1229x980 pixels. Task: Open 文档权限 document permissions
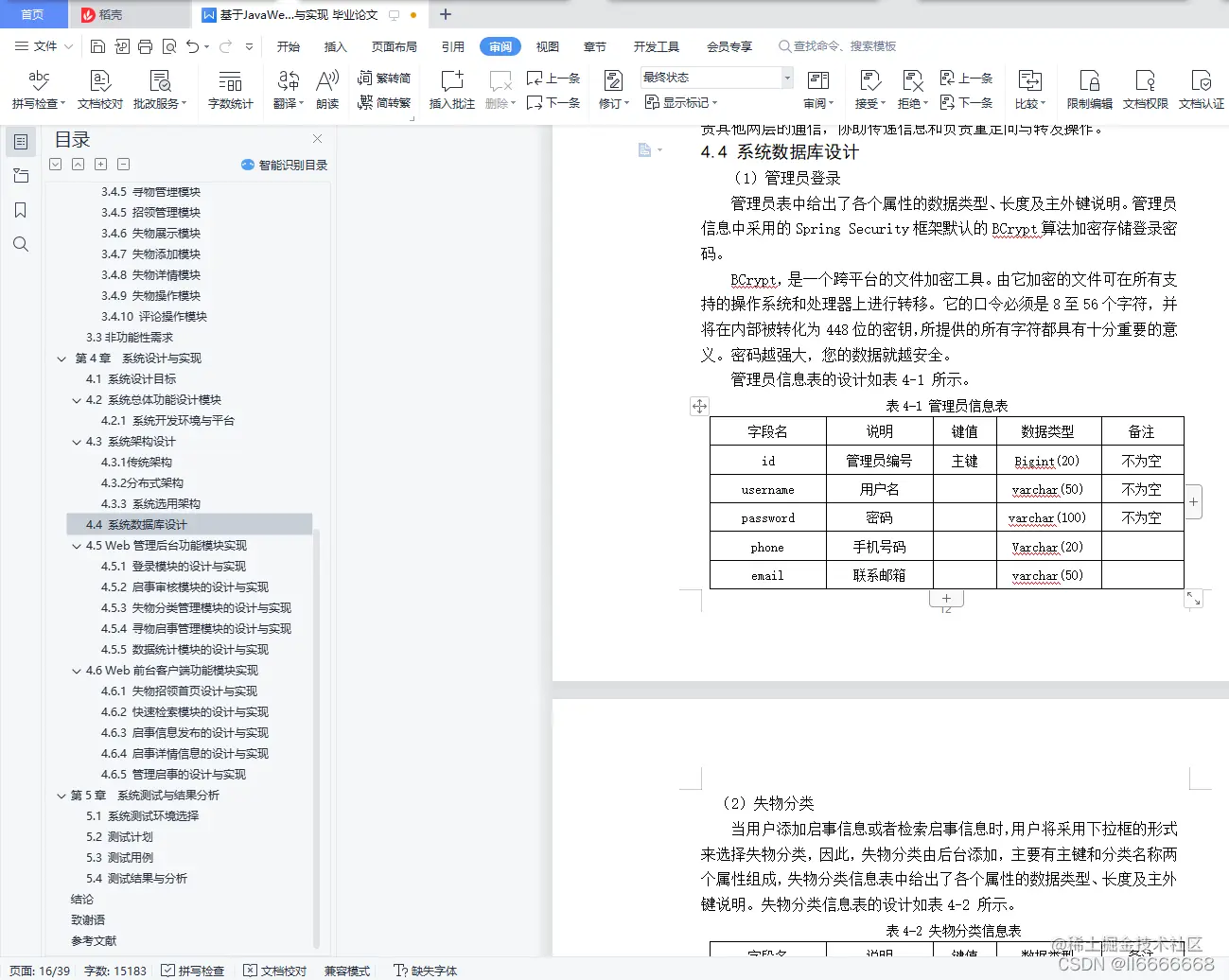click(x=1144, y=90)
